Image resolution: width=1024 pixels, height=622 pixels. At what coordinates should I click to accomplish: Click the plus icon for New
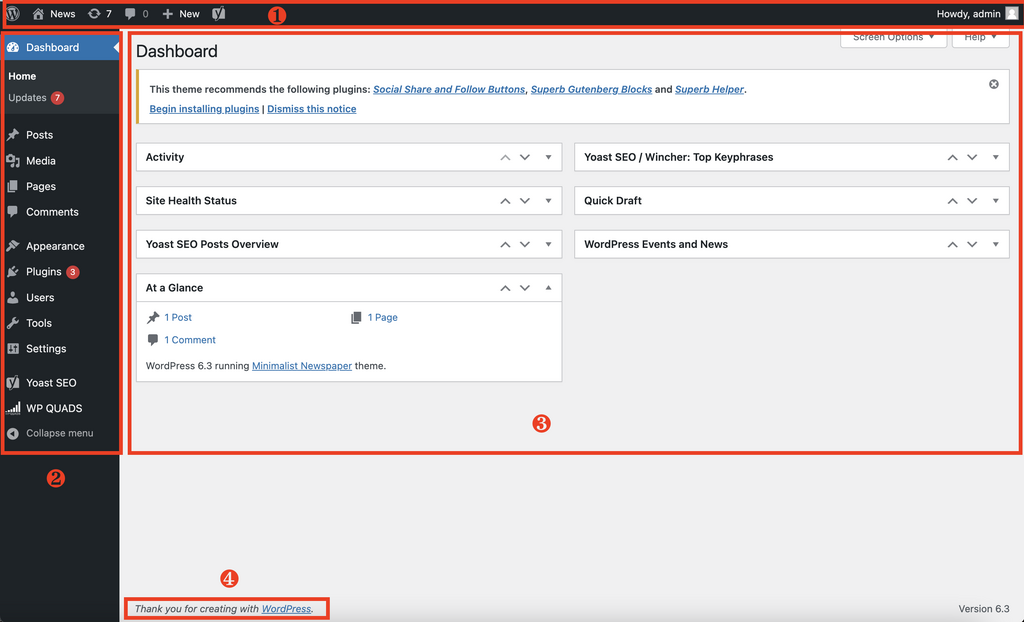168,14
